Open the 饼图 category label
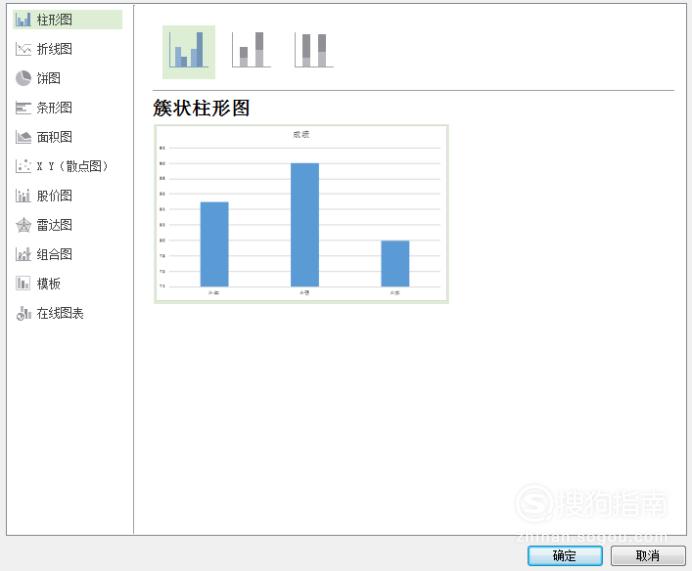This screenshot has width=692, height=571. tap(49, 78)
